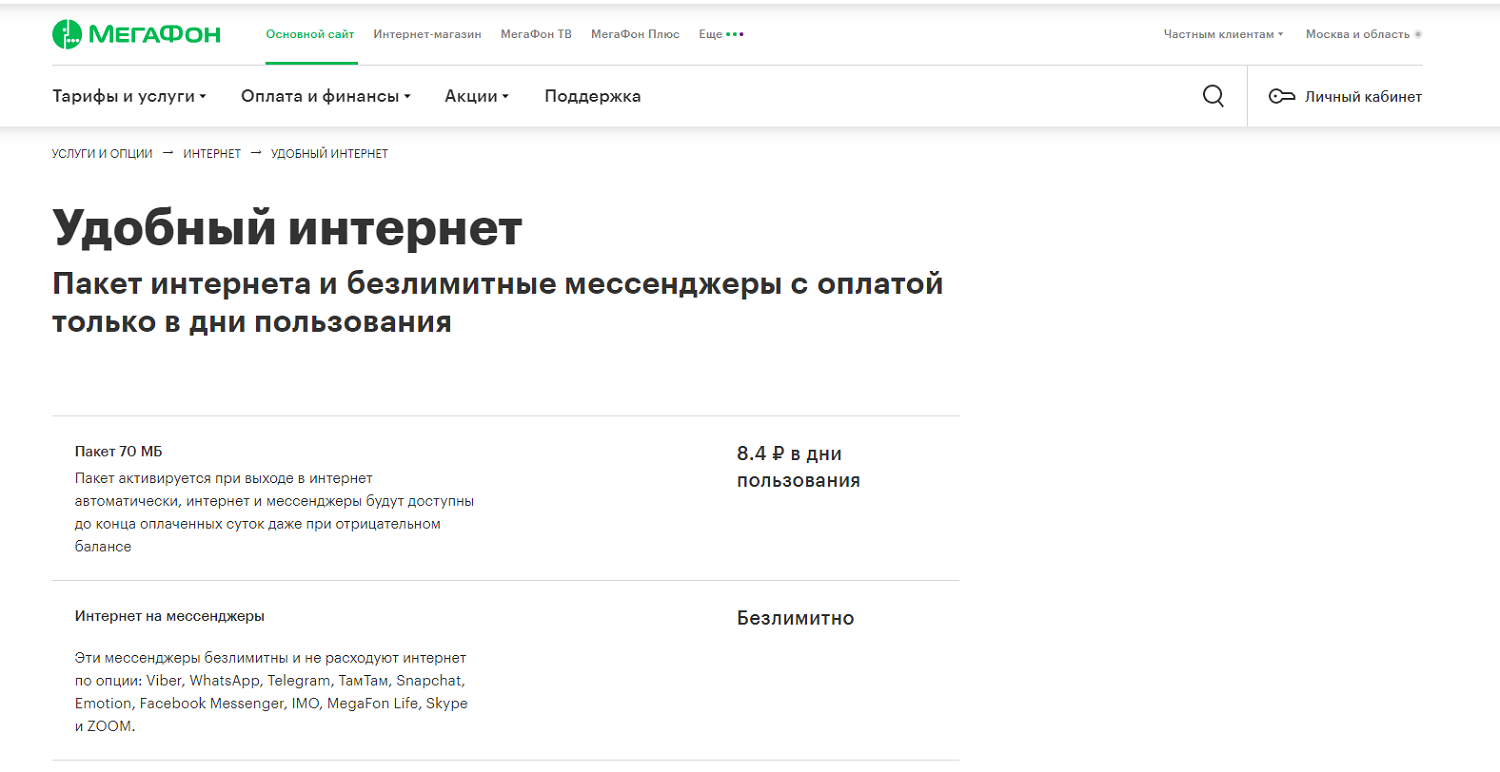Click the Пакет 70 МБ row title
The width and height of the screenshot is (1500, 772).
tap(118, 451)
